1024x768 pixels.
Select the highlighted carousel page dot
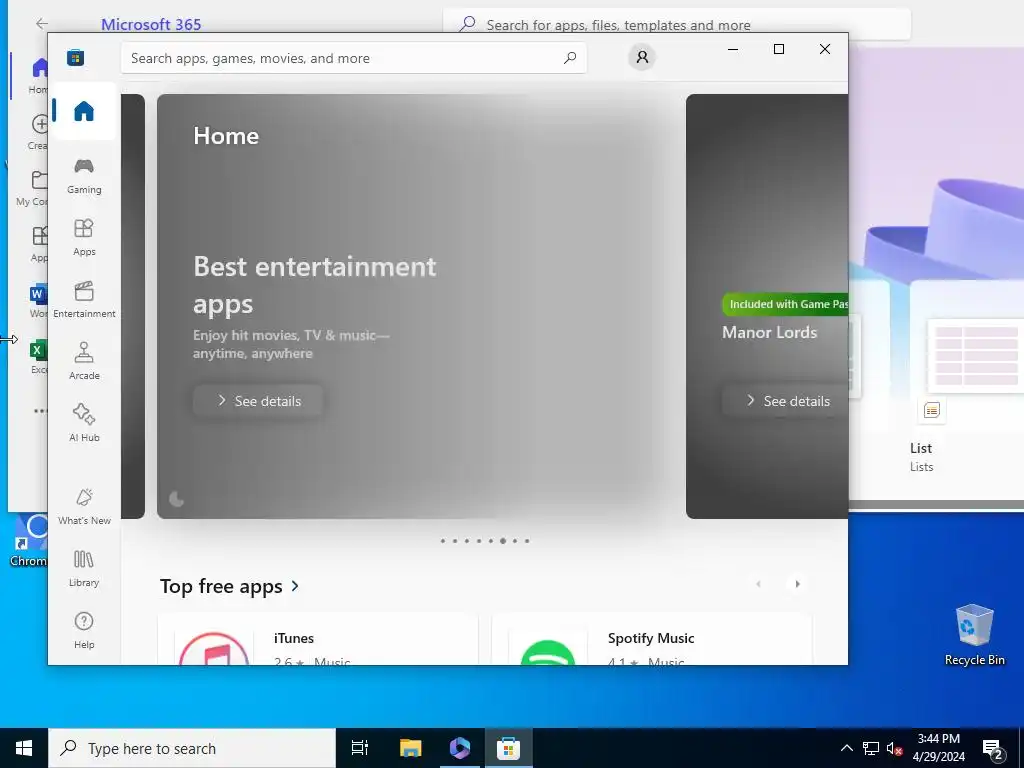click(503, 541)
